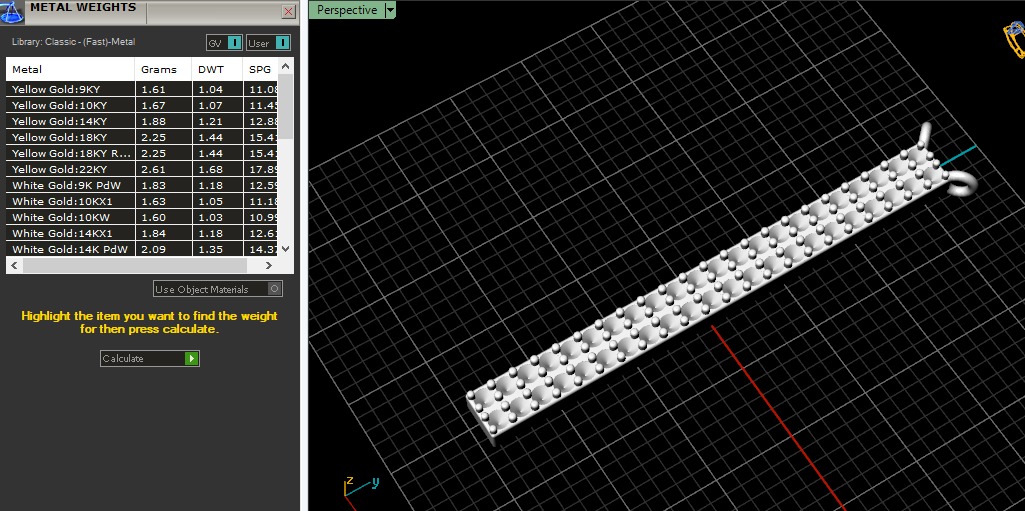This screenshot has width=1025, height=511.
Task: Toggle the GV library switch
Action: pos(224,43)
